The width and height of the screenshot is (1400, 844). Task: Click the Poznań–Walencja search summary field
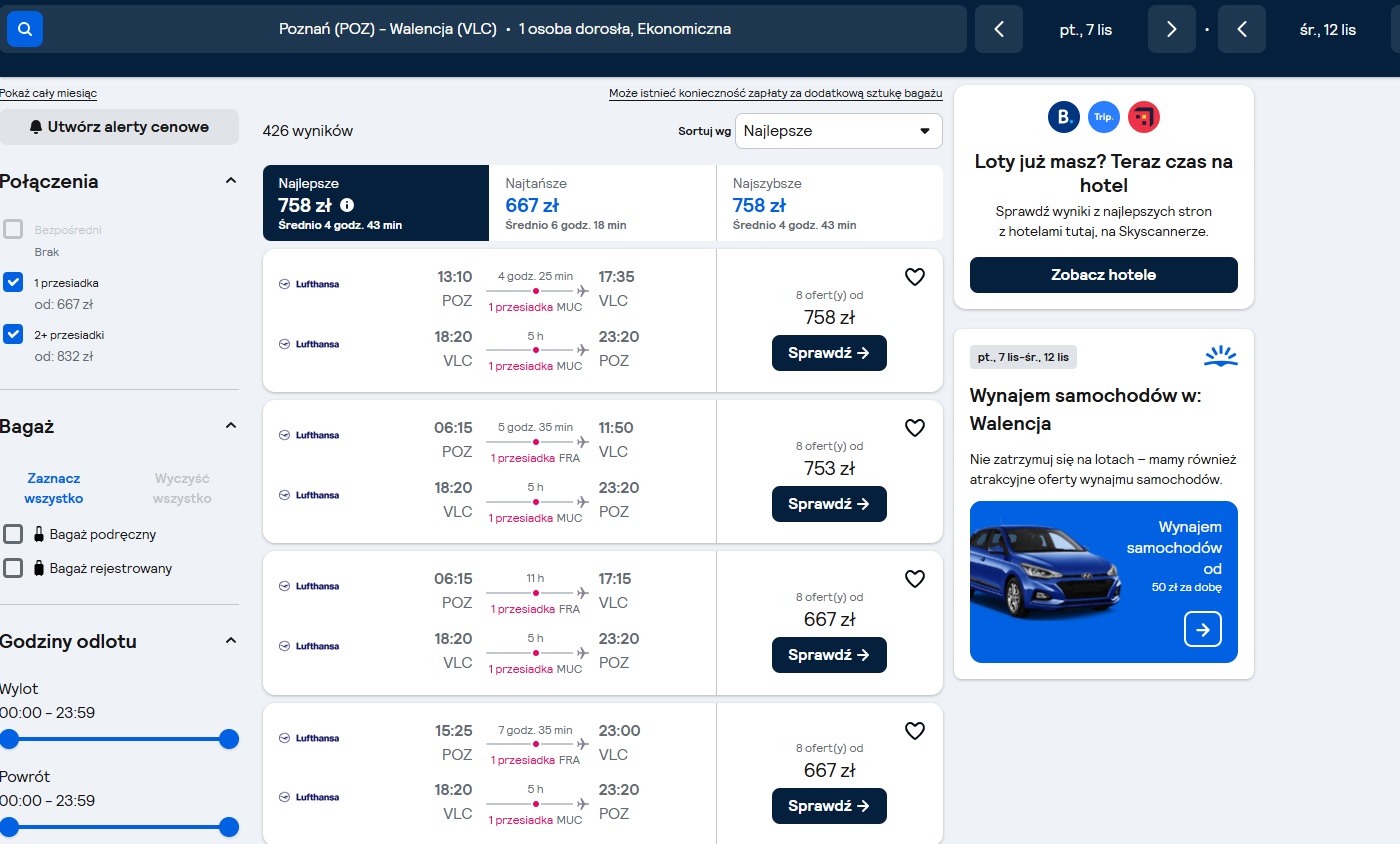click(x=505, y=30)
